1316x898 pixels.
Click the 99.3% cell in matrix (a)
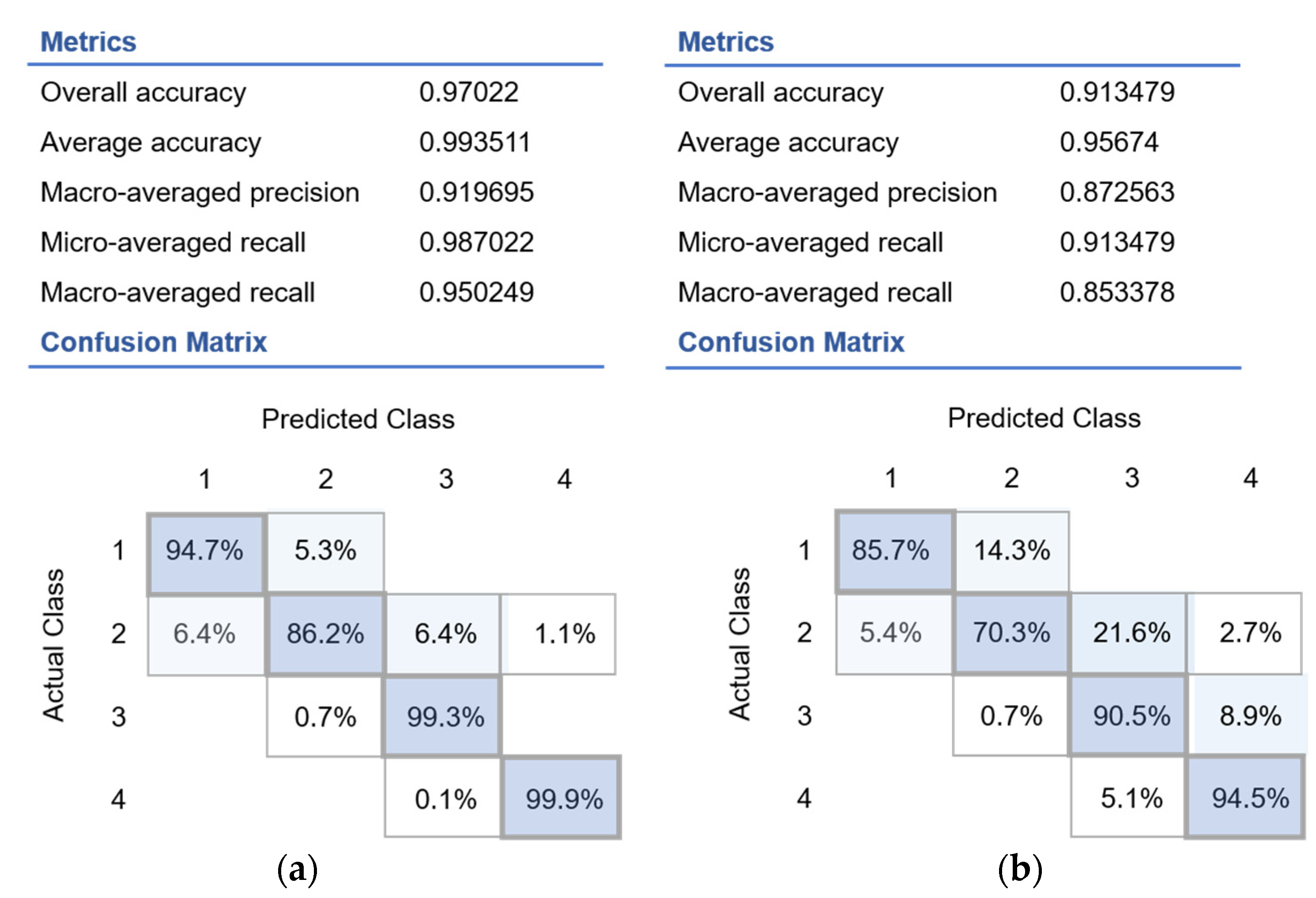pos(445,717)
